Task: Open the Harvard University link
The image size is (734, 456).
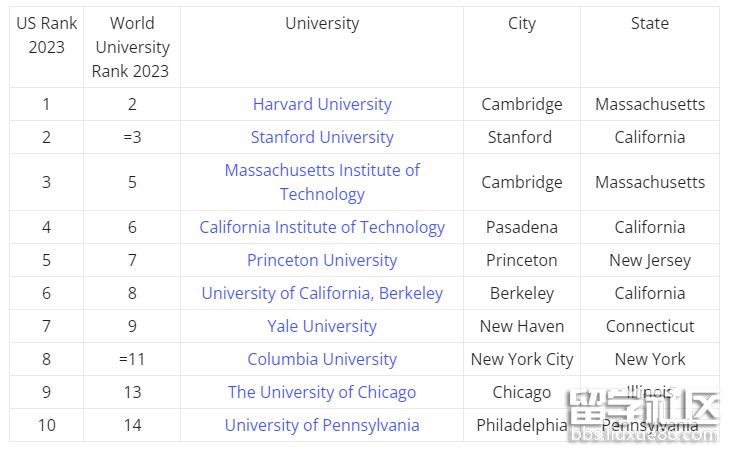Action: 322,104
